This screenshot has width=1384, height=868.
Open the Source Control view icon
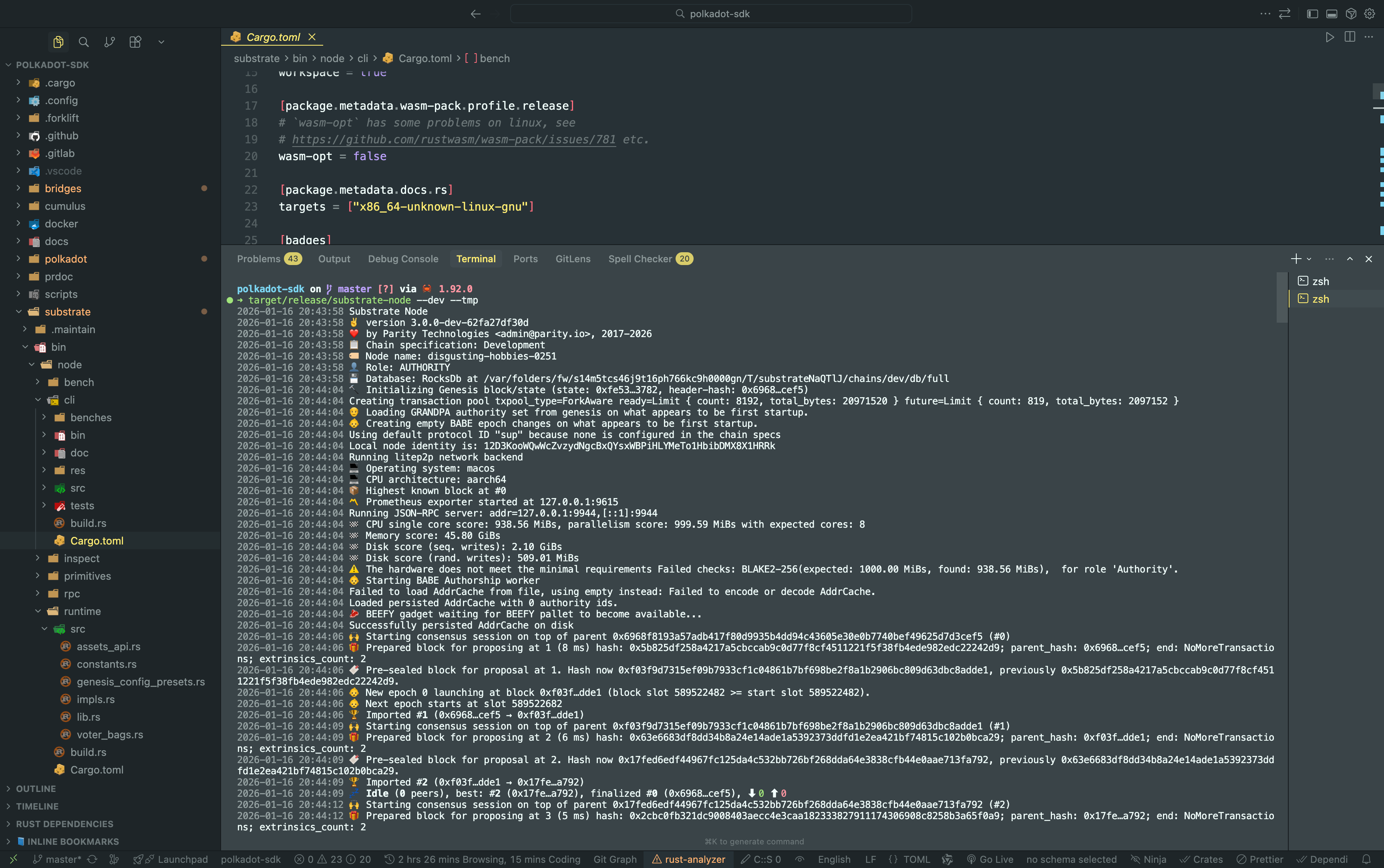[109, 42]
